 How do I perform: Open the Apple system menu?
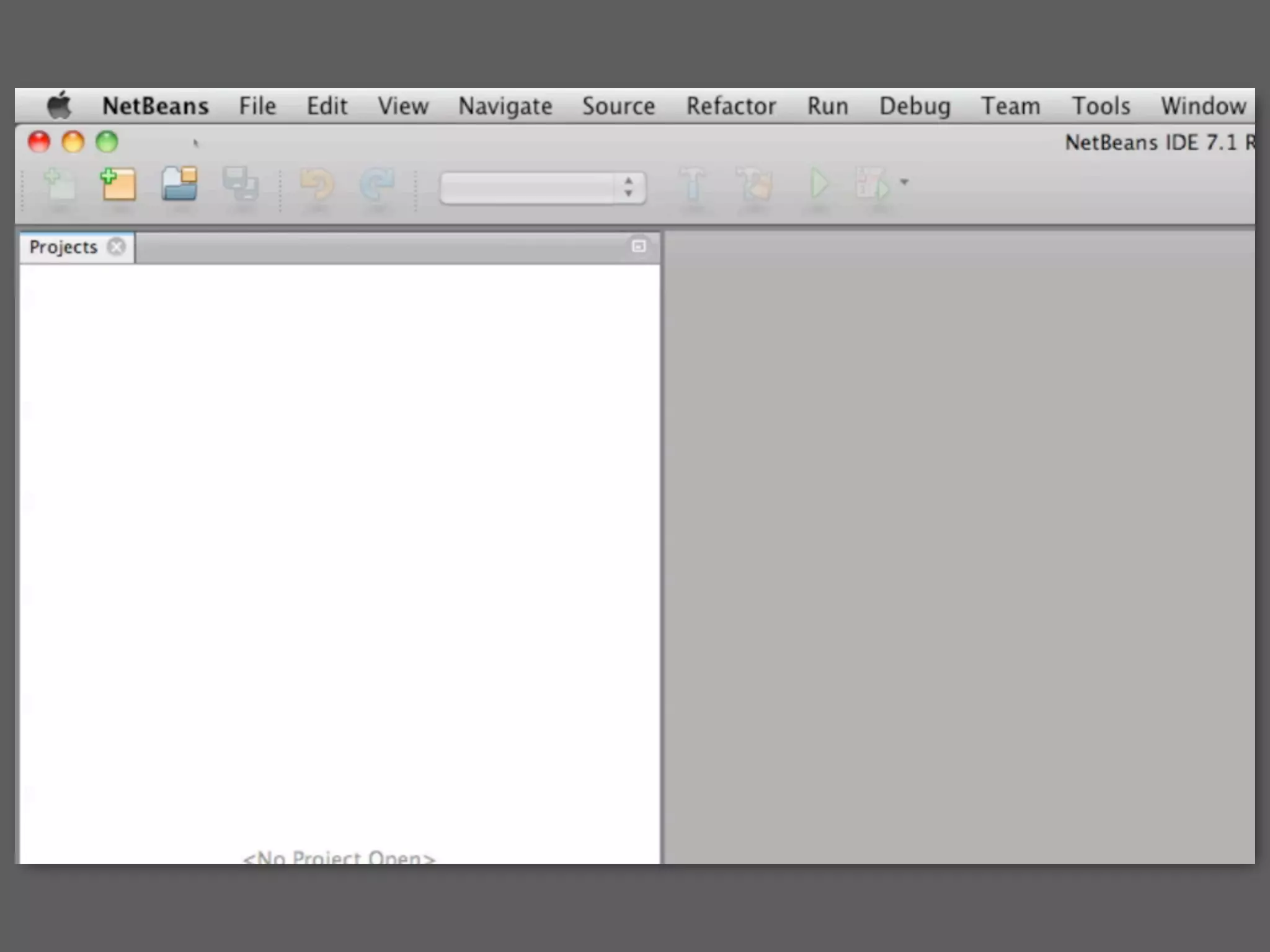point(60,105)
